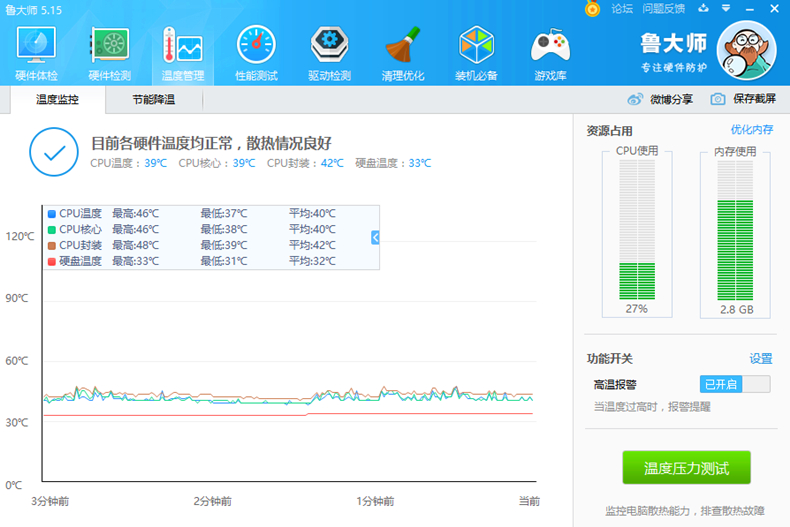Click the 优化内存 optimize memory link
The image size is (790, 527).
pos(751,130)
